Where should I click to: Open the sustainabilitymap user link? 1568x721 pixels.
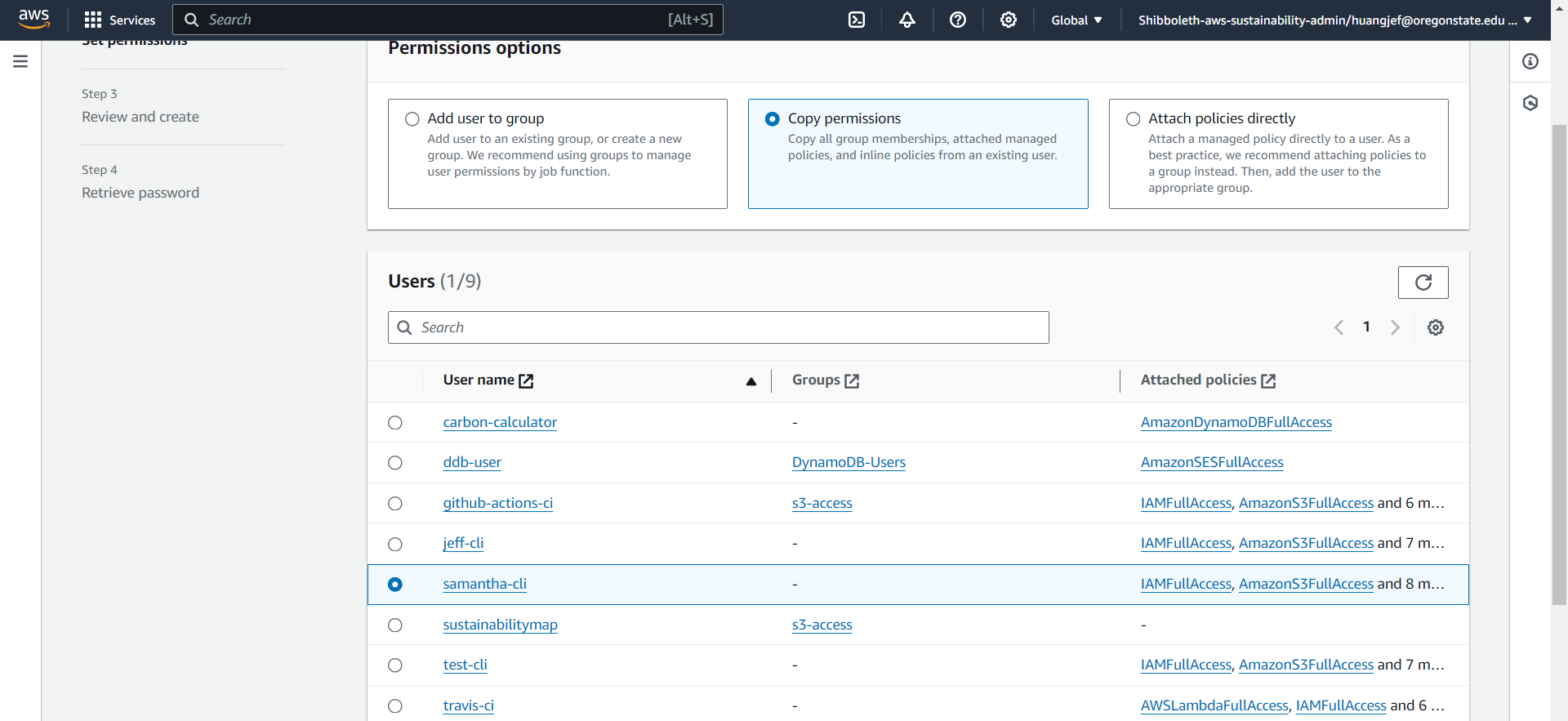(501, 625)
